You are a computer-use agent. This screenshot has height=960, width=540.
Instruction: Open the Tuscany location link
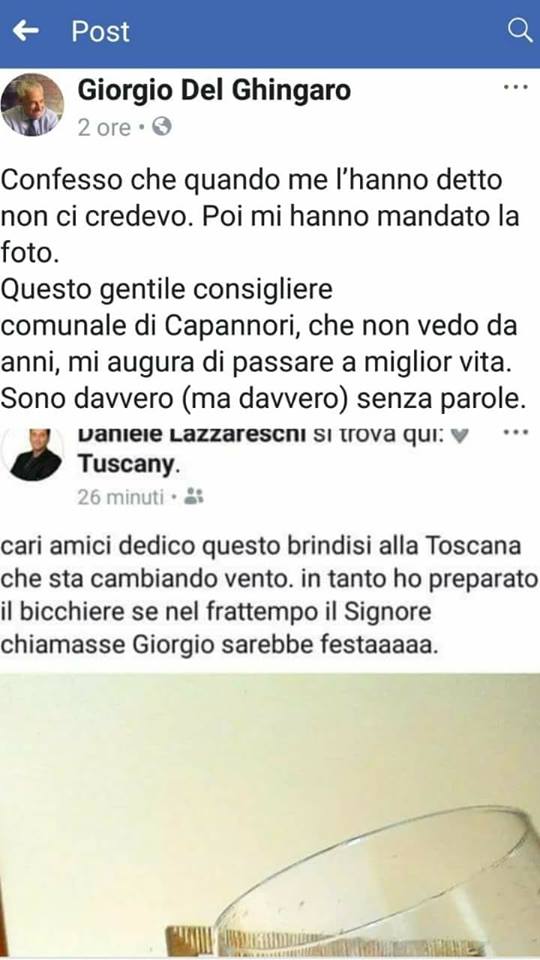tap(126, 465)
